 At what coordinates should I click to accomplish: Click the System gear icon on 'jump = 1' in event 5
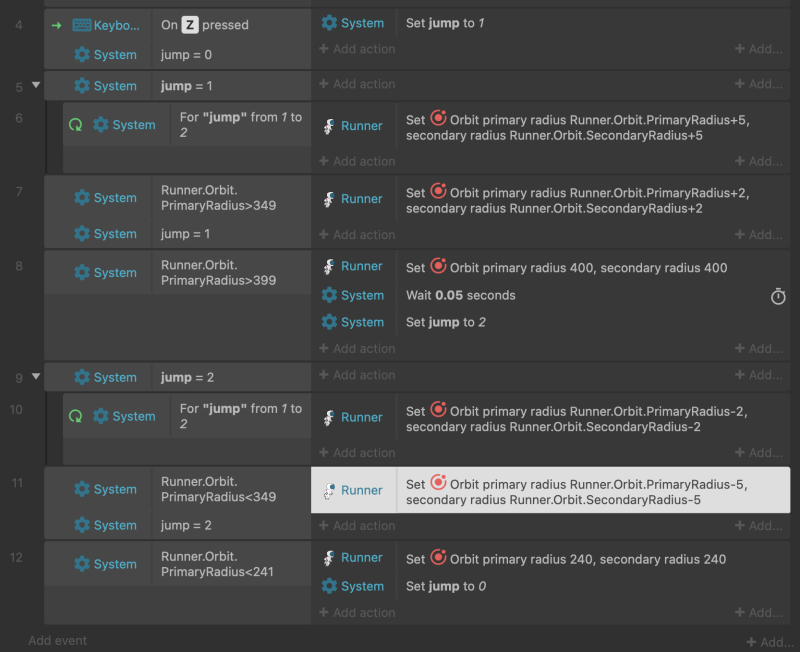coord(82,86)
